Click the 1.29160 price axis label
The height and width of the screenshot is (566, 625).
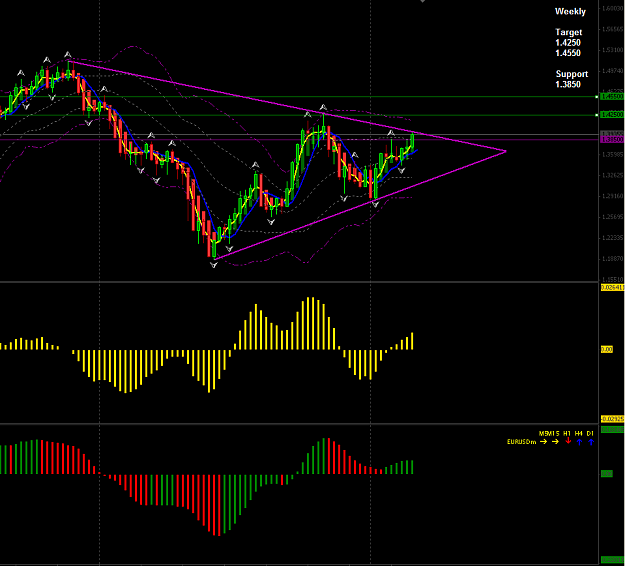613,196
